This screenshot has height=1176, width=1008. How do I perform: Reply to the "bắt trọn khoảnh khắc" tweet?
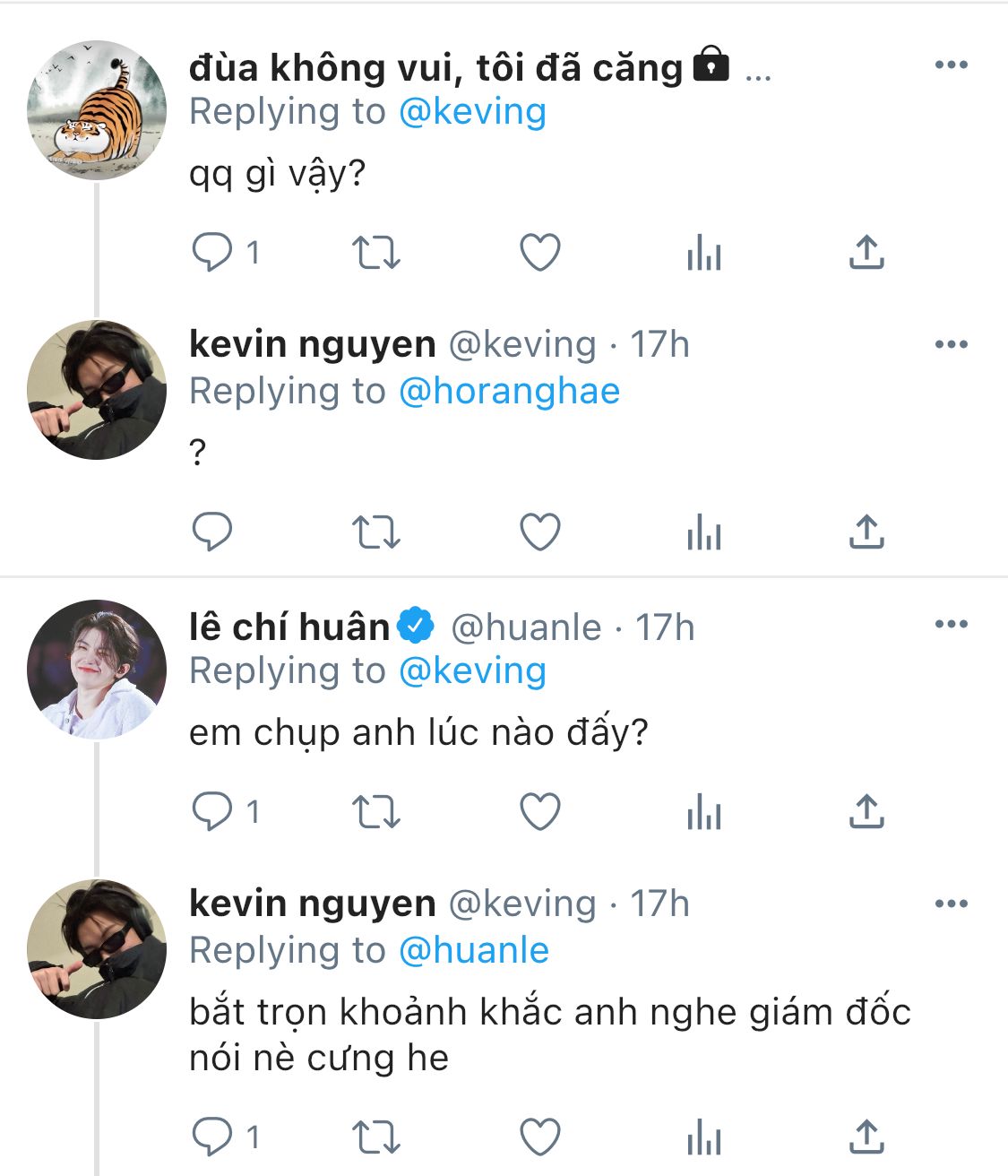coord(213,1137)
